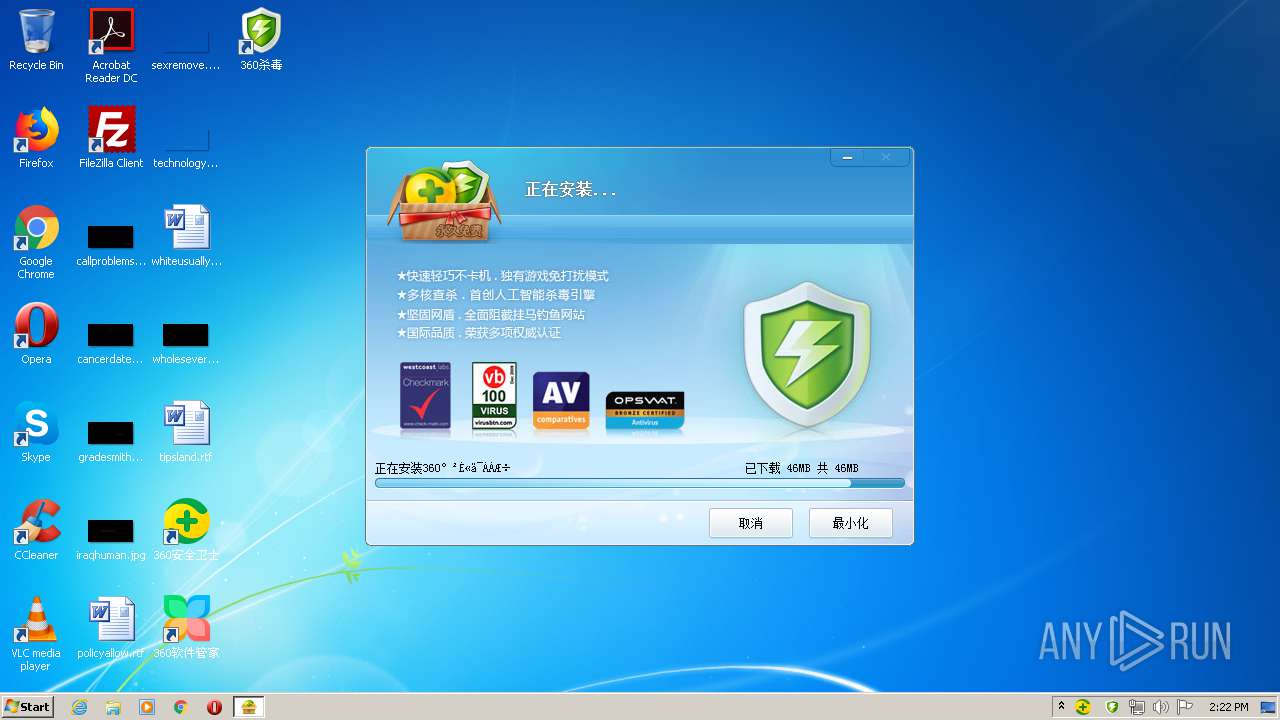This screenshot has height=720, width=1280.
Task: Select the whiteusually Word document
Action: pyautogui.click(x=186, y=236)
